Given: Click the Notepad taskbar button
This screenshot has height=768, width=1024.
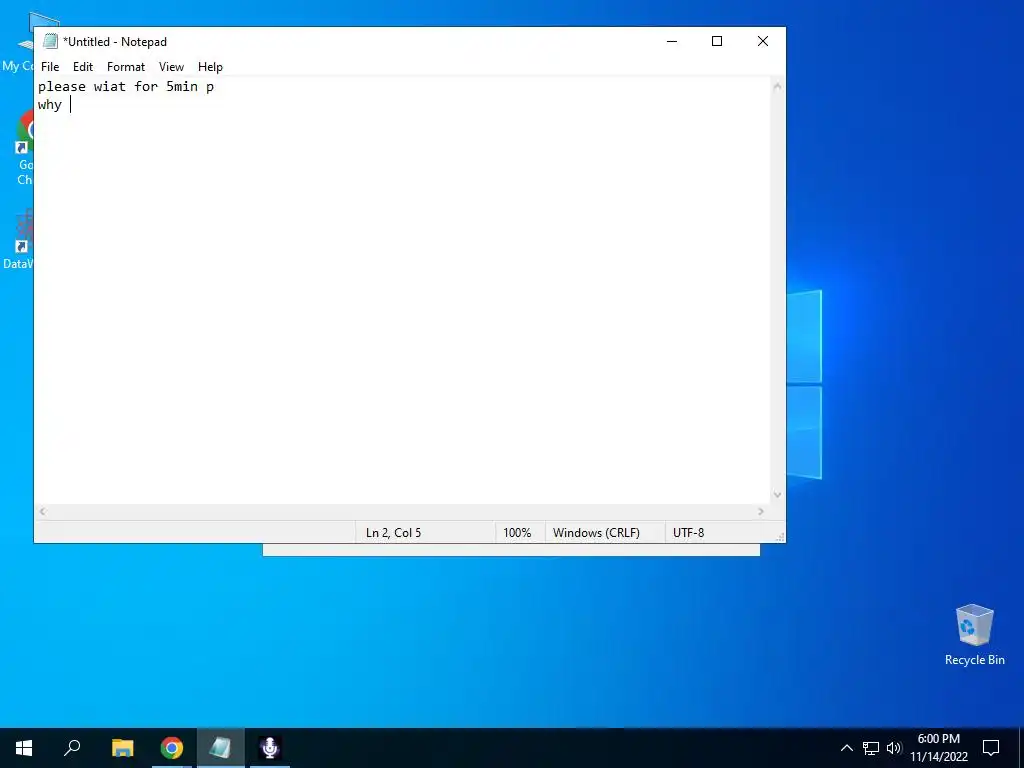Looking at the screenshot, I should click(x=221, y=748).
